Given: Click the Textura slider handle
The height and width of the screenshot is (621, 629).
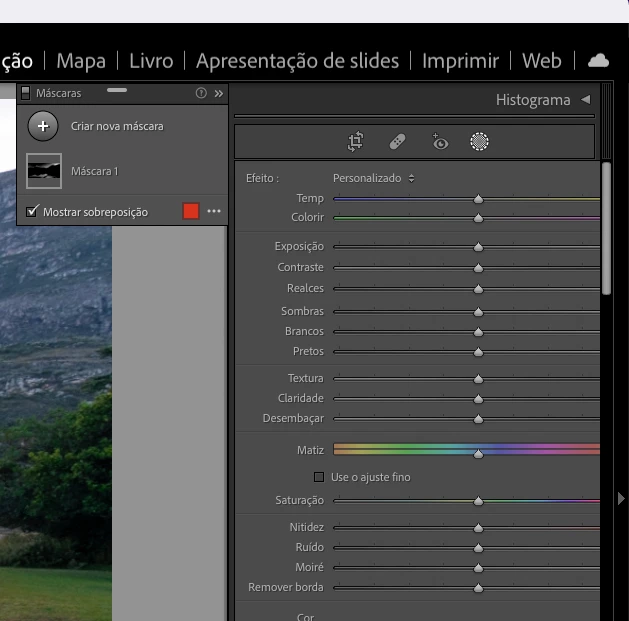Looking at the screenshot, I should coord(478,379).
